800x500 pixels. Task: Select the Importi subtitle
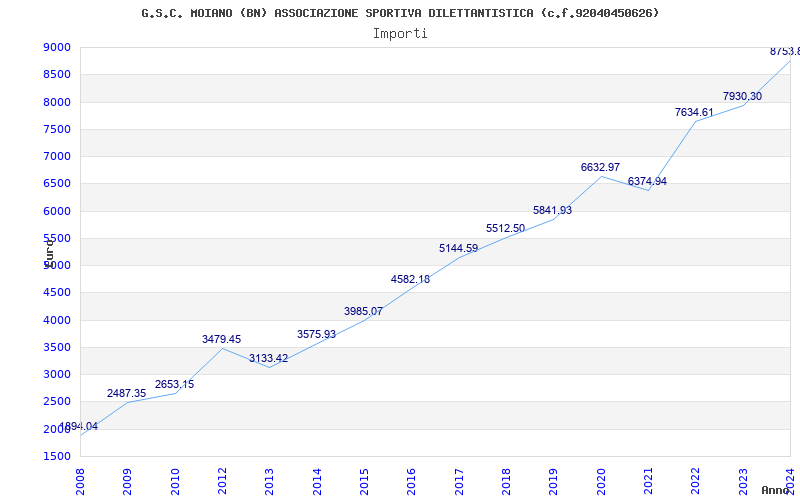coord(400,34)
